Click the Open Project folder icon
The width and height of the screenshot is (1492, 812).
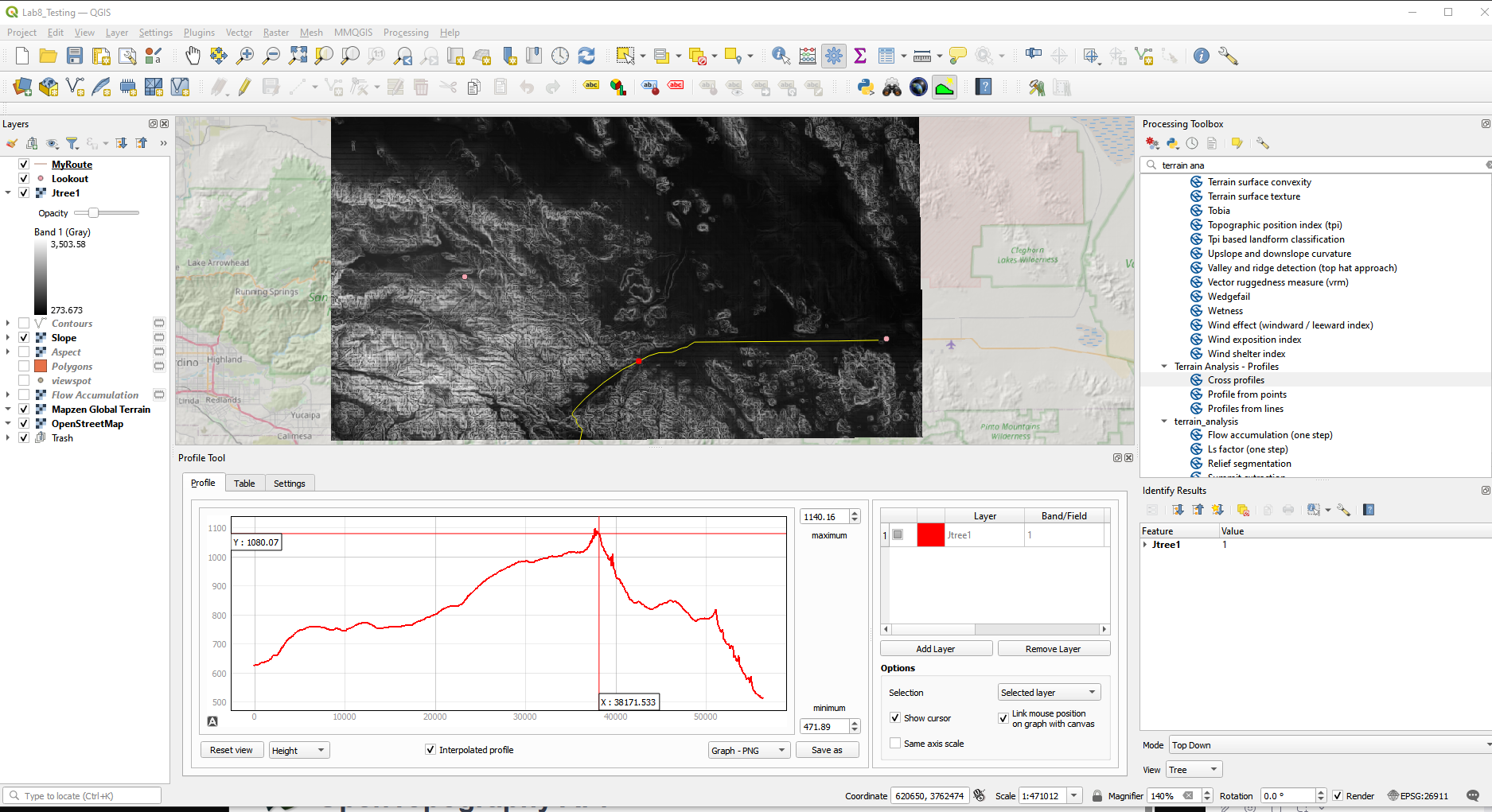(48, 56)
